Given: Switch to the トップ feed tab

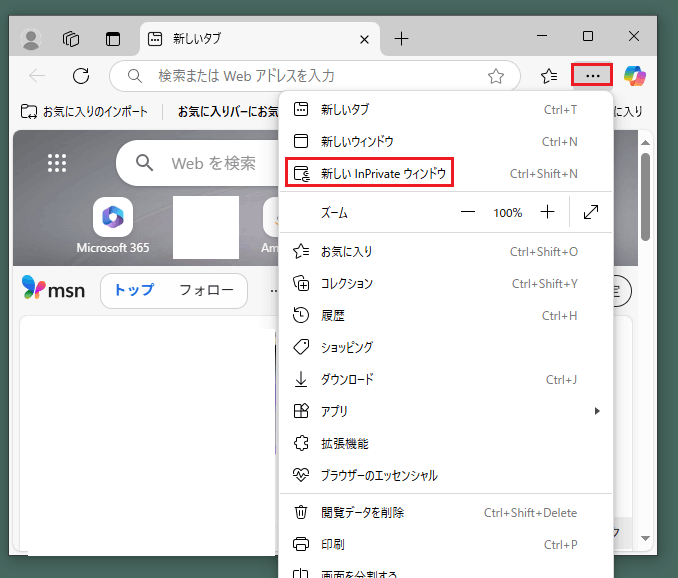Looking at the screenshot, I should pyautogui.click(x=134, y=290).
